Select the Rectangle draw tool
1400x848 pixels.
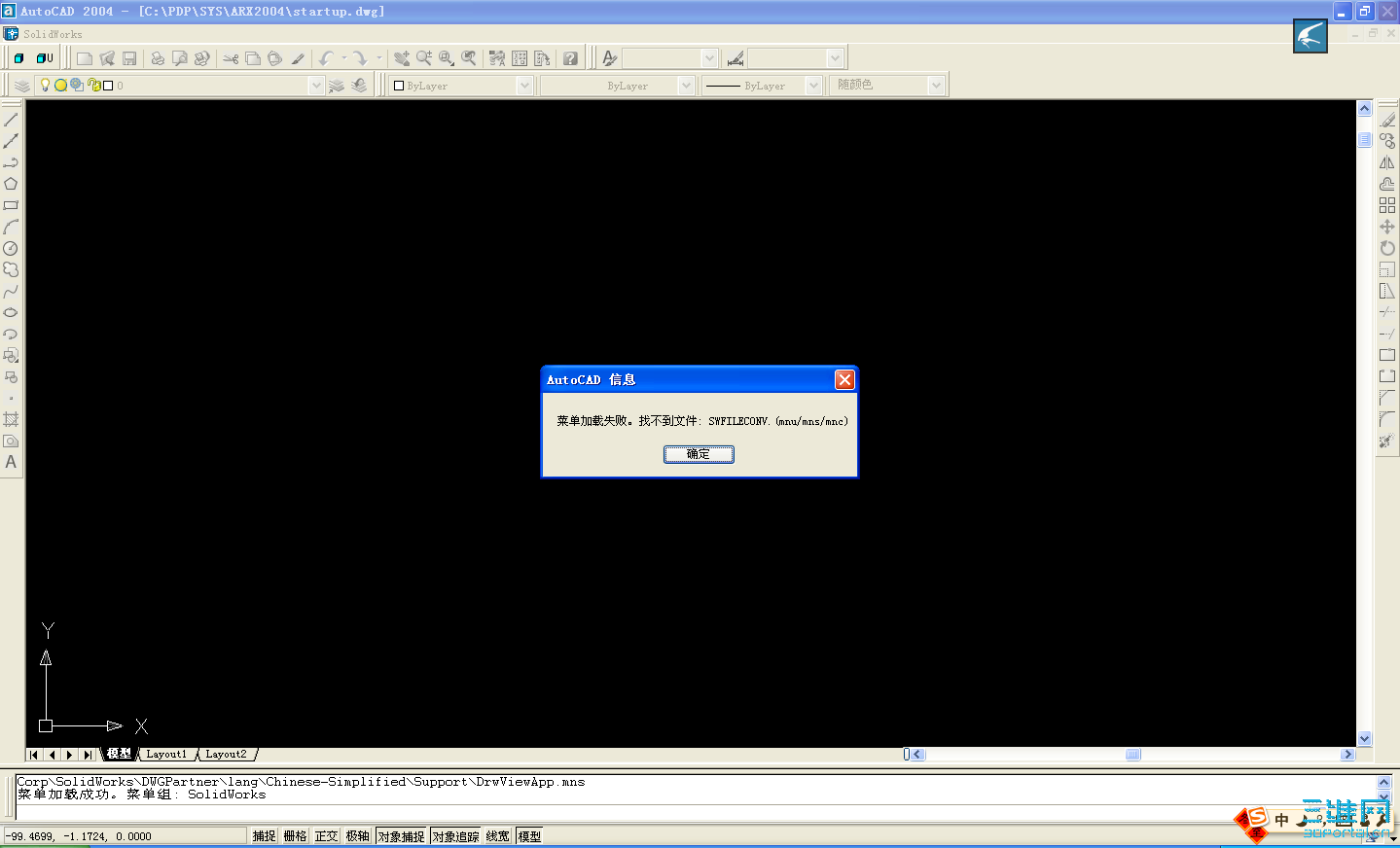coord(11,205)
